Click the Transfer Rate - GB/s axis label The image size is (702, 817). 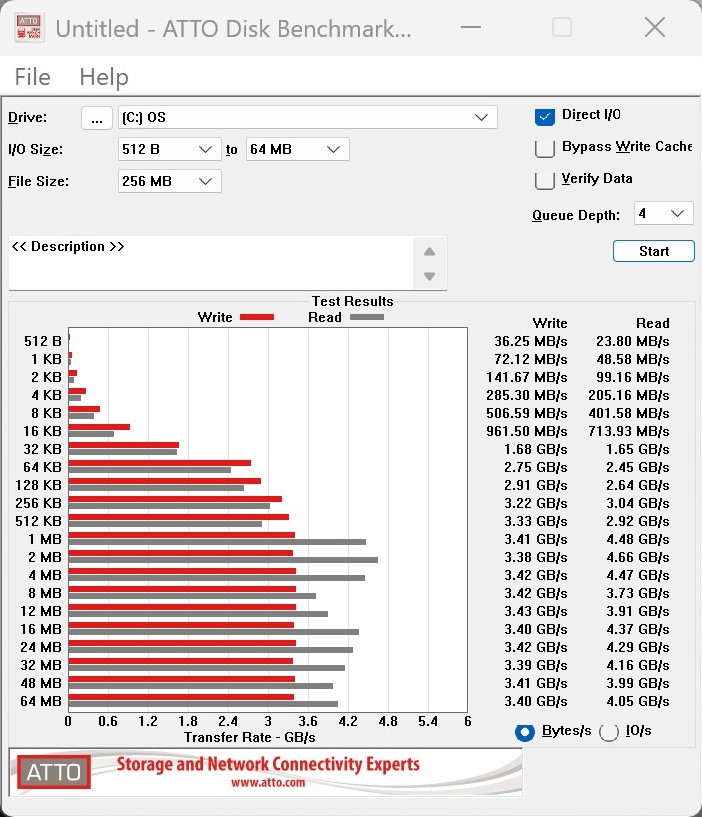250,737
